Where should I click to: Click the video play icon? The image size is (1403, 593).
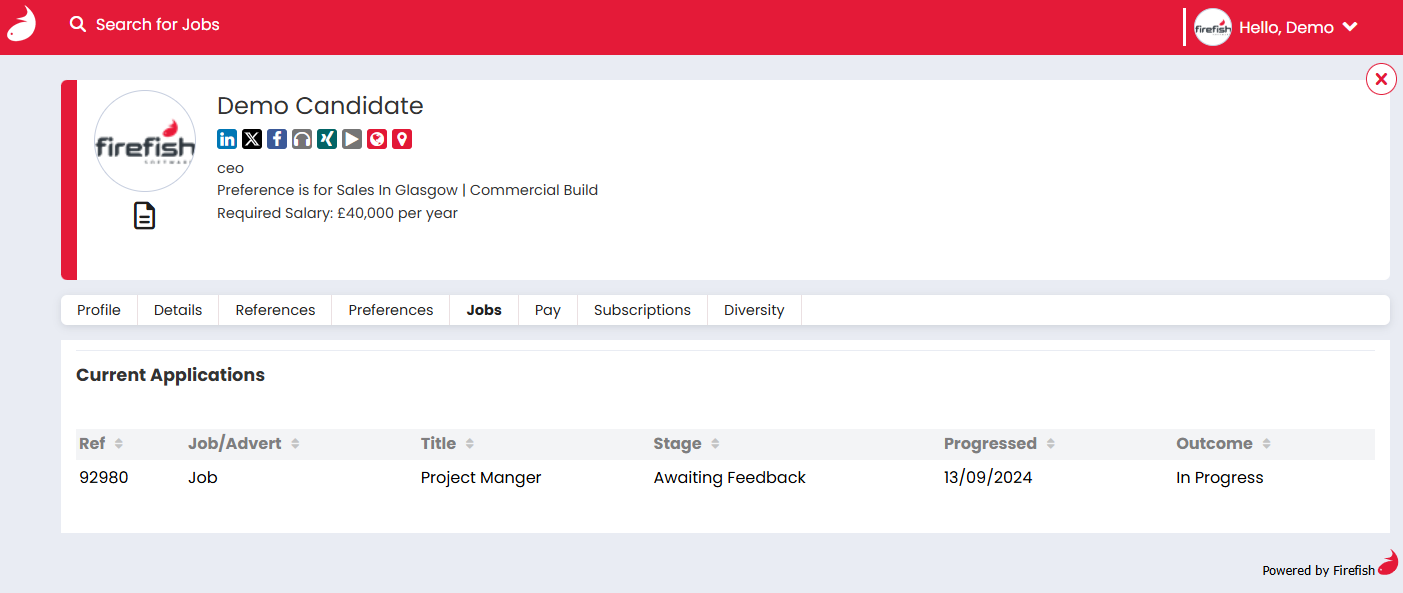point(352,139)
